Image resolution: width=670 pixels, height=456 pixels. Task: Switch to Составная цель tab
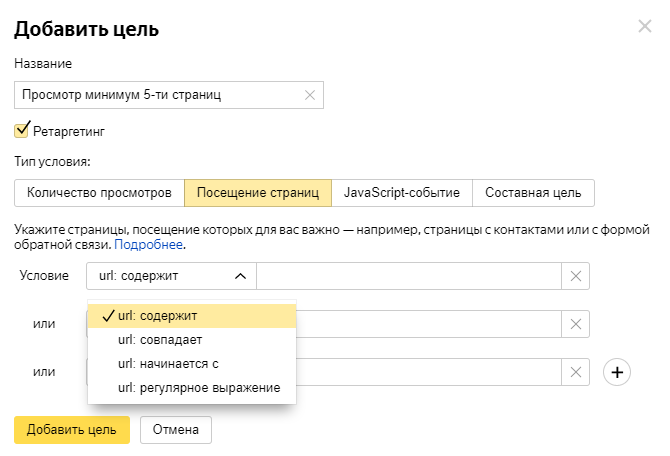[533, 192]
